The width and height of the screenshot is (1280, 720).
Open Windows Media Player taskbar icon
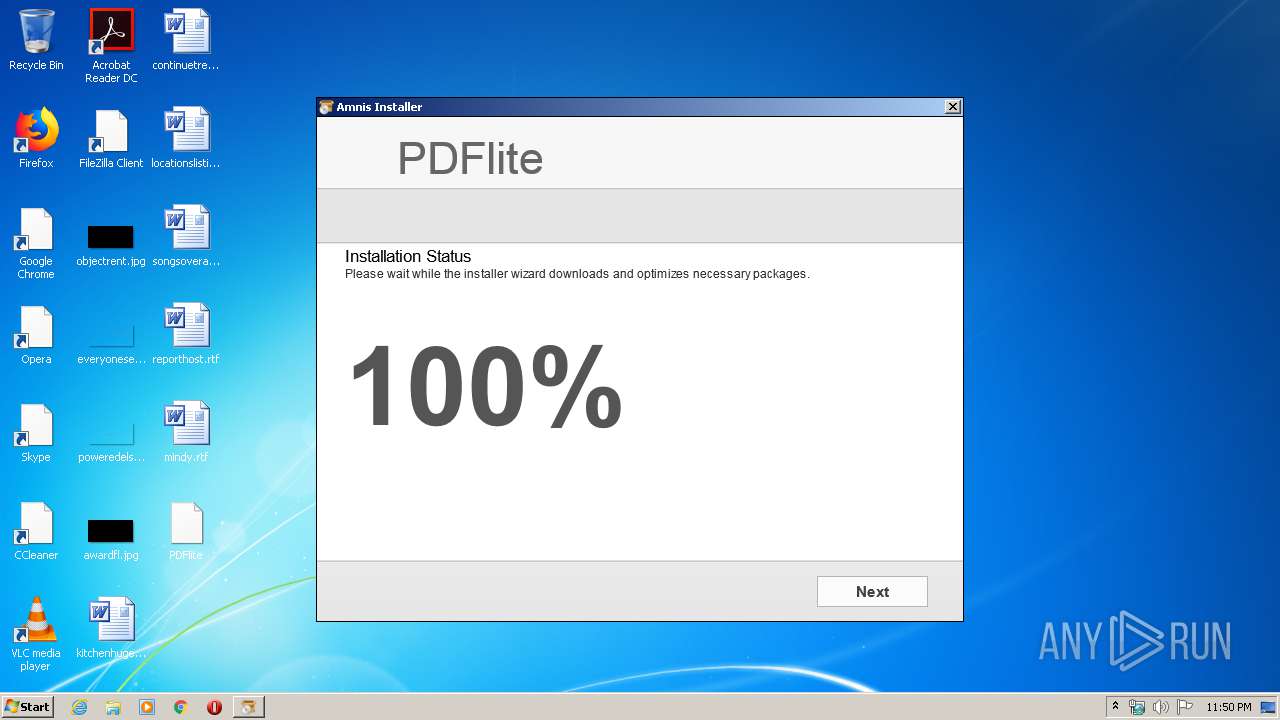[x=147, y=707]
